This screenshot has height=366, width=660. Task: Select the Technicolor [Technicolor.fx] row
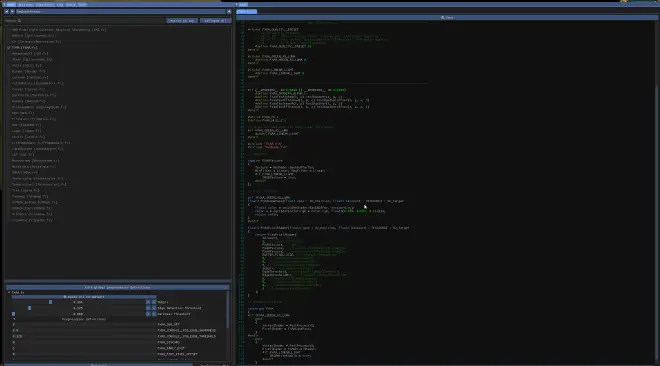pyautogui.click(x=37, y=178)
